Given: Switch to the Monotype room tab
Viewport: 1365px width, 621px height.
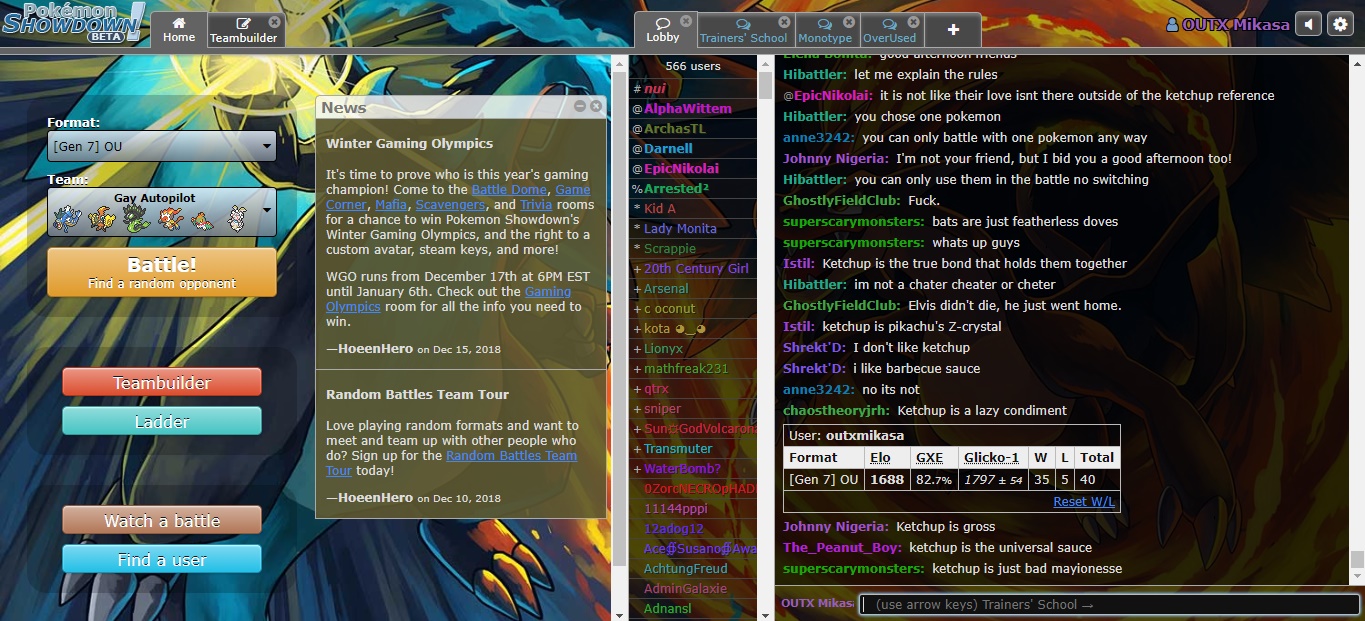Looking at the screenshot, I should click(x=825, y=30).
